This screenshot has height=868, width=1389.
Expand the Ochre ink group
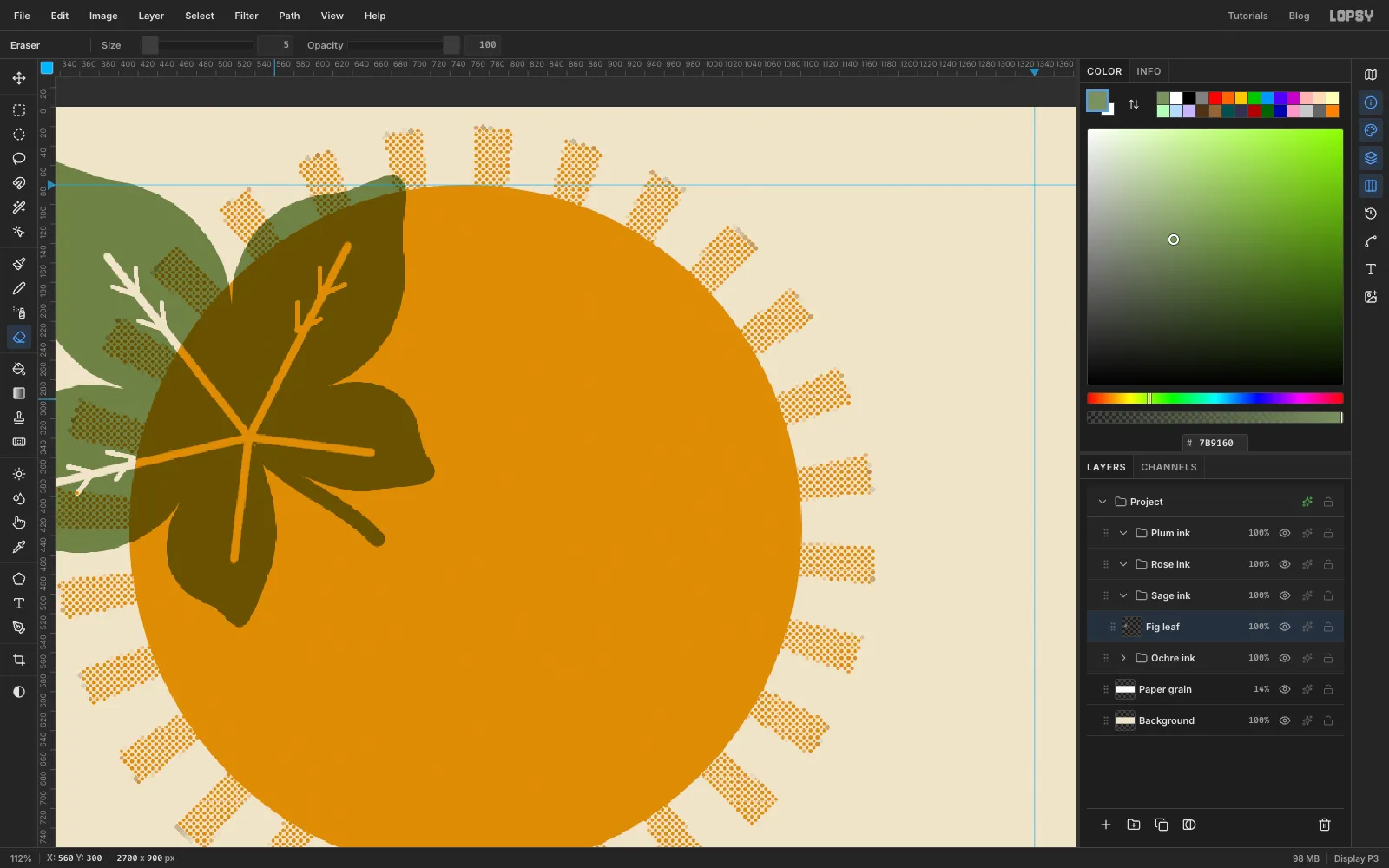(x=1123, y=658)
